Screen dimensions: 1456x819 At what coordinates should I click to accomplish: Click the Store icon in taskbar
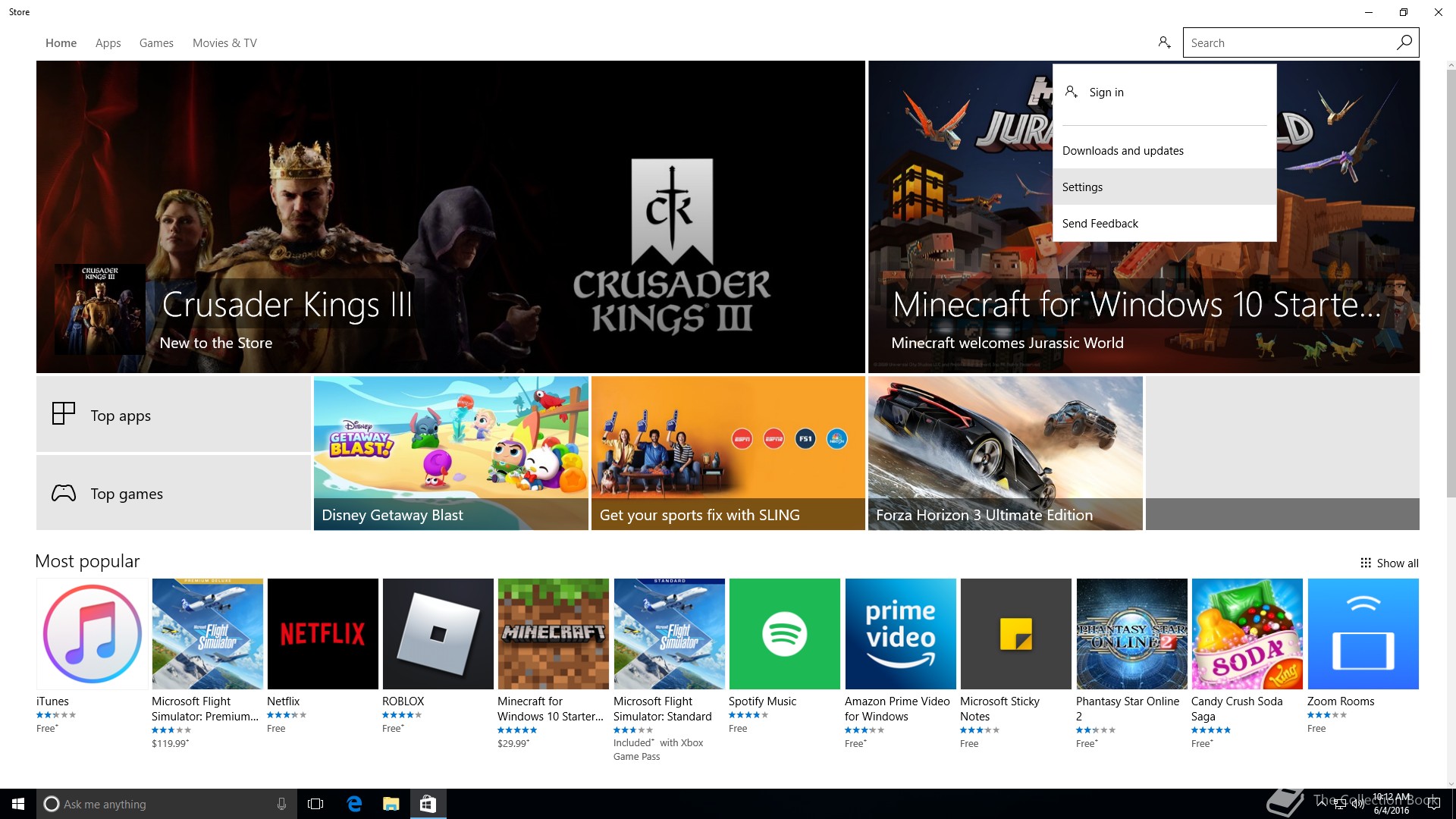pos(428,804)
